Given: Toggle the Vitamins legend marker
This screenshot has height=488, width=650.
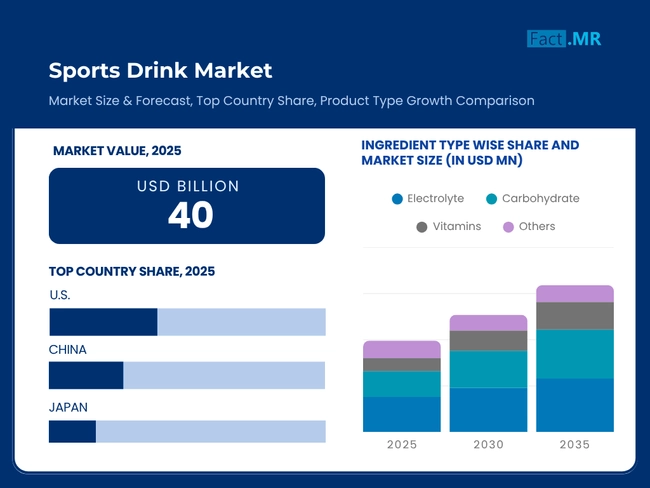Looking at the screenshot, I should 421,227.
